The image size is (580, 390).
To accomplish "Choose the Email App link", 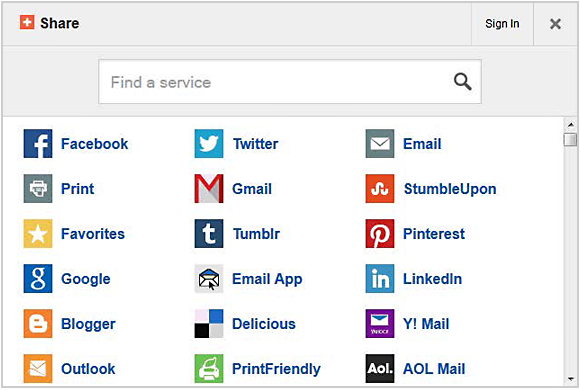I will click(x=267, y=279).
